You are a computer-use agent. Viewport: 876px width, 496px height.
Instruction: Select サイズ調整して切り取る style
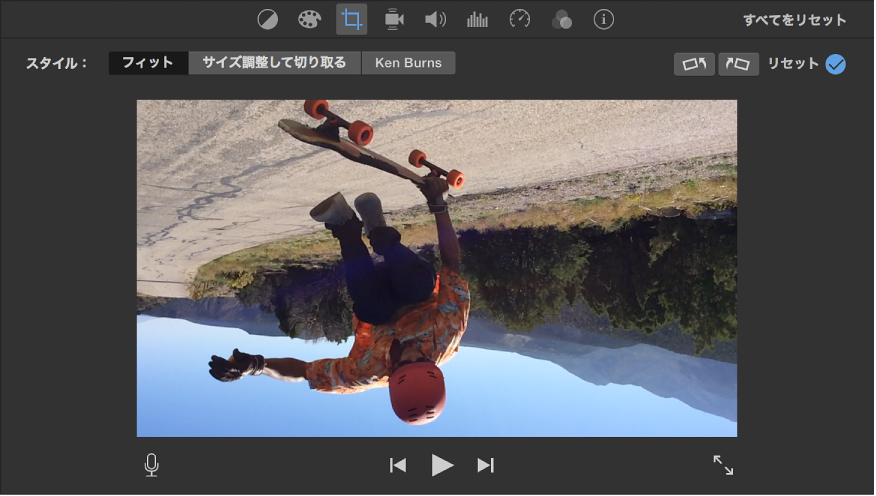[274, 63]
